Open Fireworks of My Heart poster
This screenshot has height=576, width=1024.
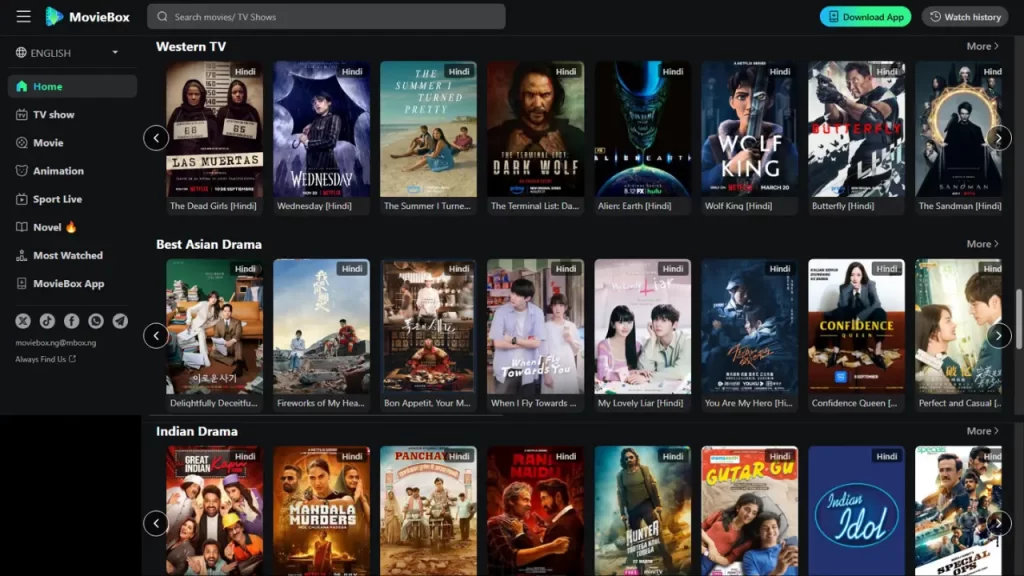click(321, 327)
